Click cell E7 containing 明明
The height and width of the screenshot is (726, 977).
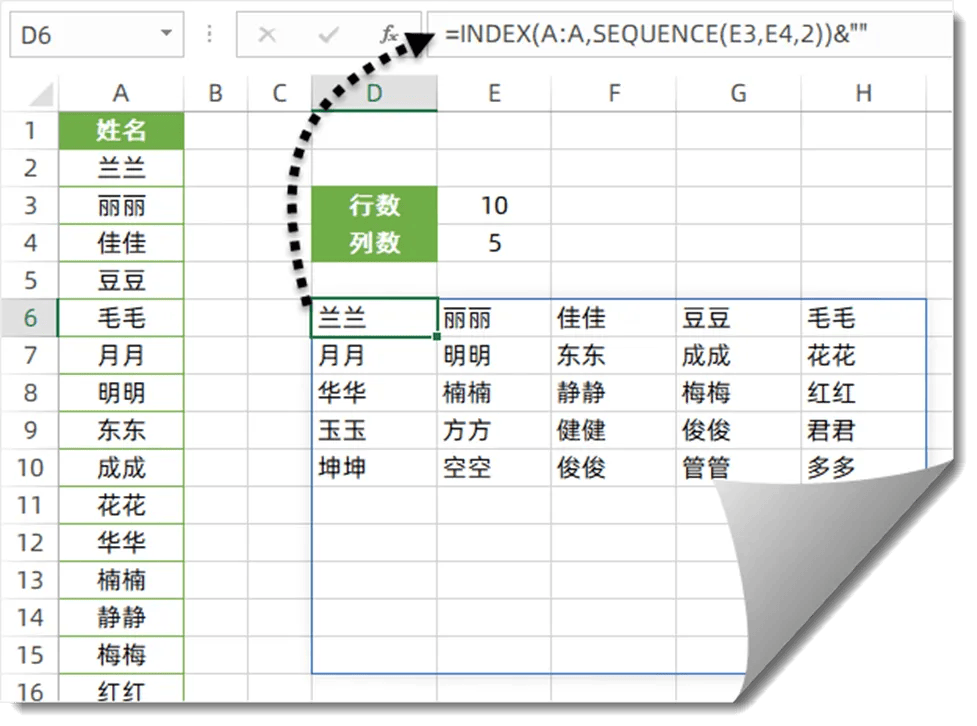pyautogui.click(x=494, y=355)
